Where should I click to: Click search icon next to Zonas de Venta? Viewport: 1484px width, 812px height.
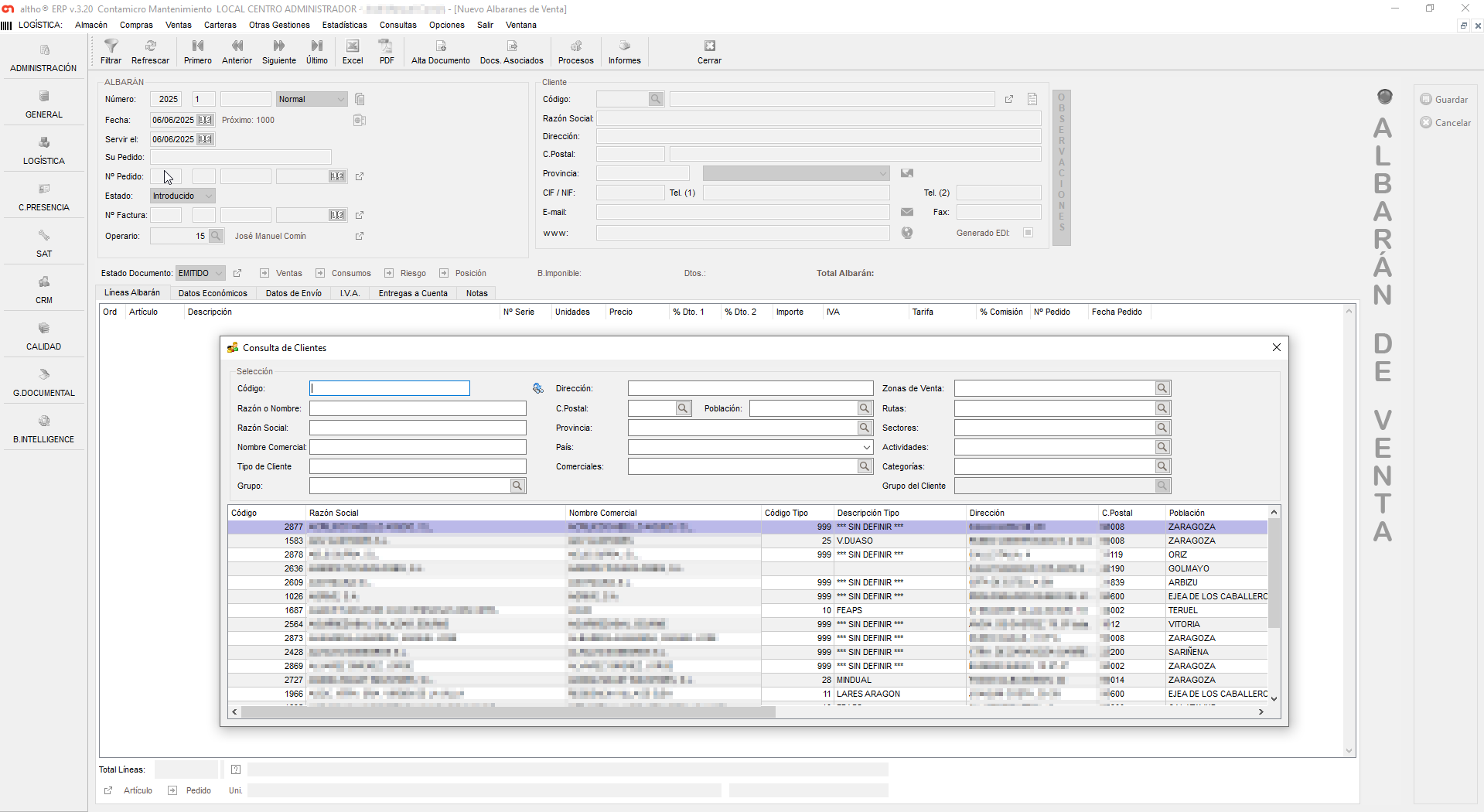1162,388
